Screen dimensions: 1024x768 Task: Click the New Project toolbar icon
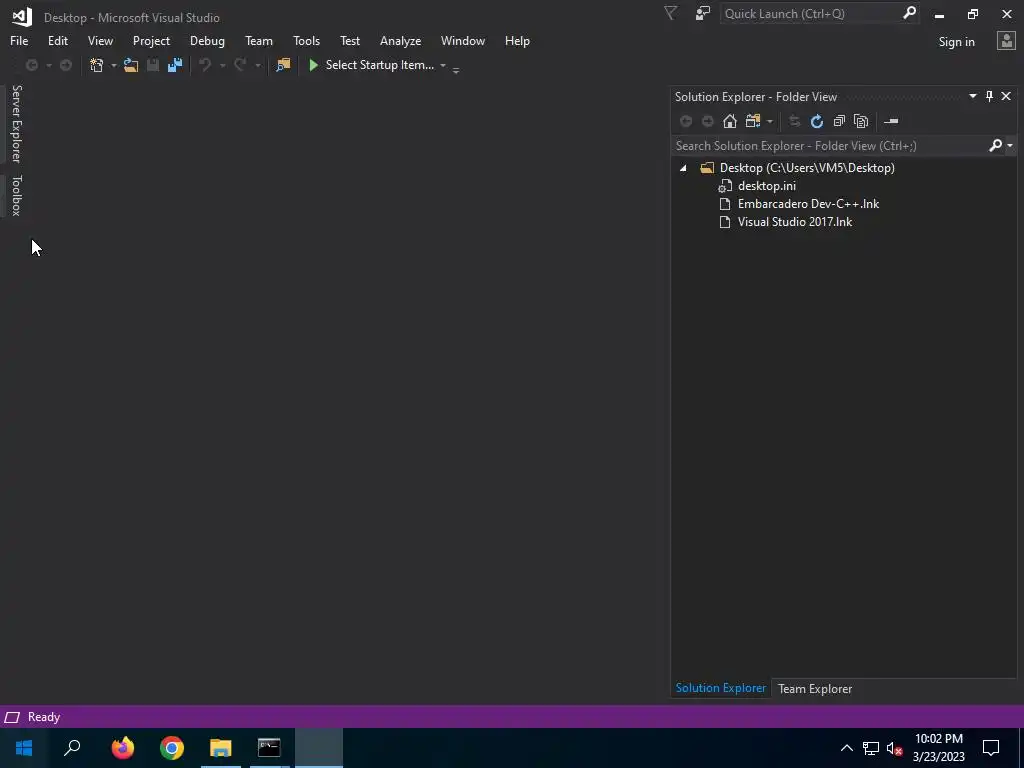tap(97, 65)
